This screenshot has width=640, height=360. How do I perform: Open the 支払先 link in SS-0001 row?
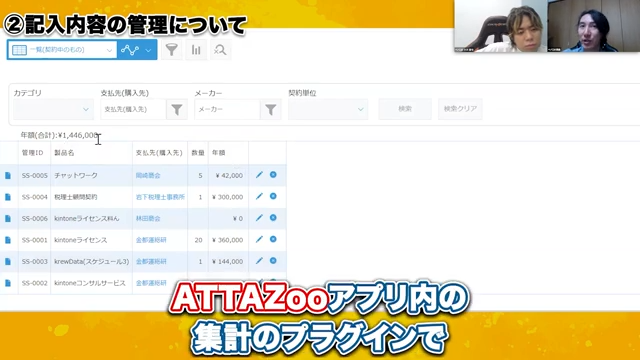[x=151, y=240]
